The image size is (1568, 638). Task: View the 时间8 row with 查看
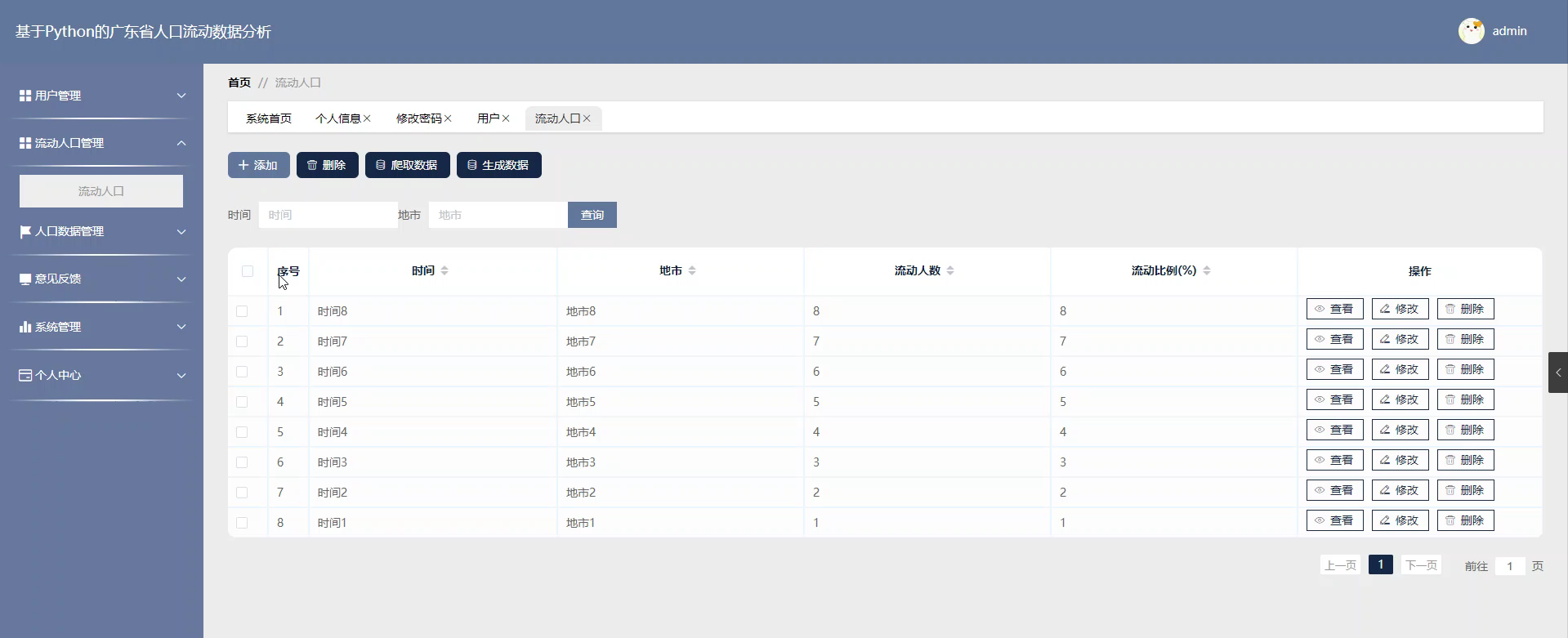[1334, 309]
